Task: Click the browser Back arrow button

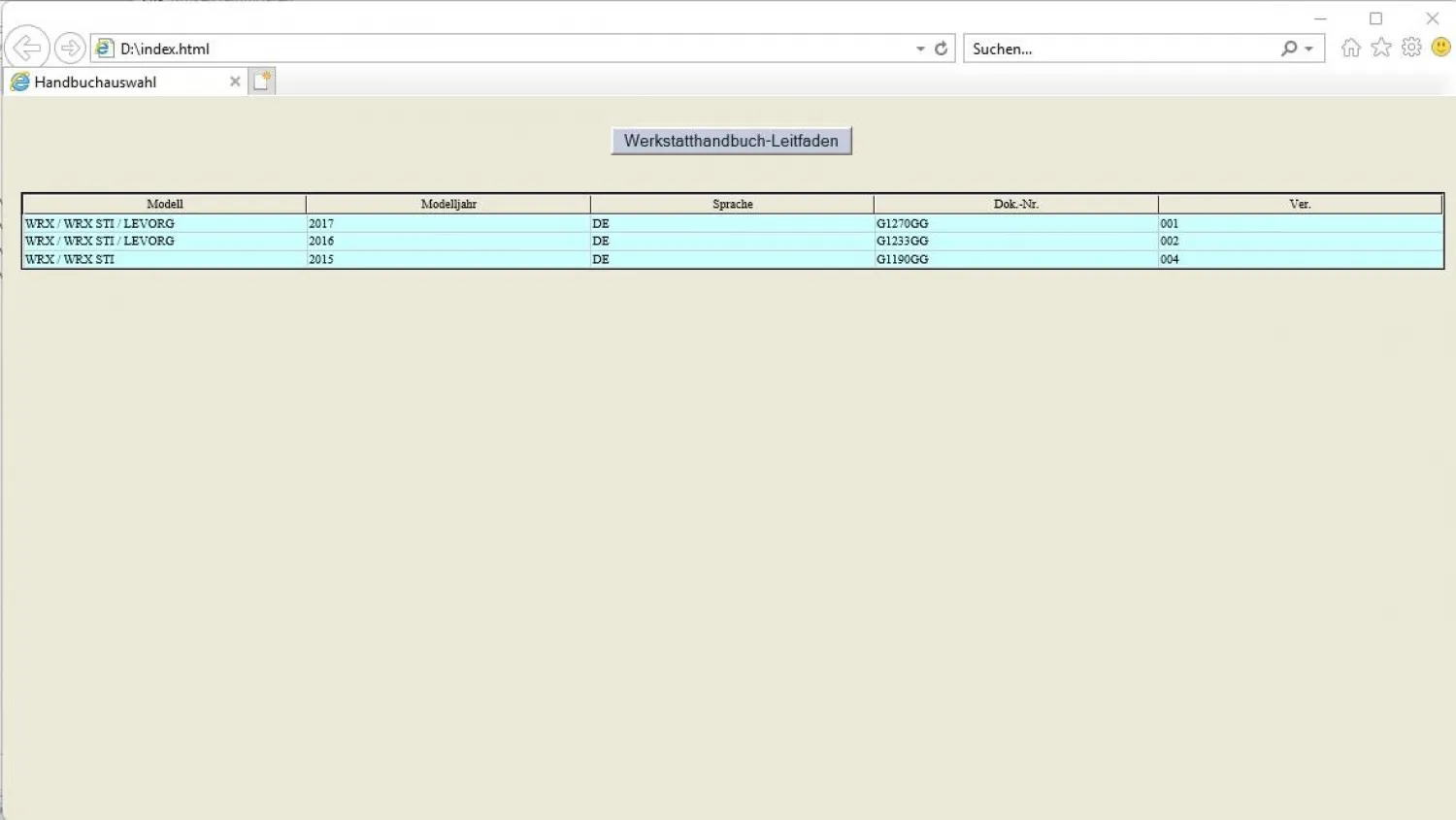Action: tap(27, 48)
